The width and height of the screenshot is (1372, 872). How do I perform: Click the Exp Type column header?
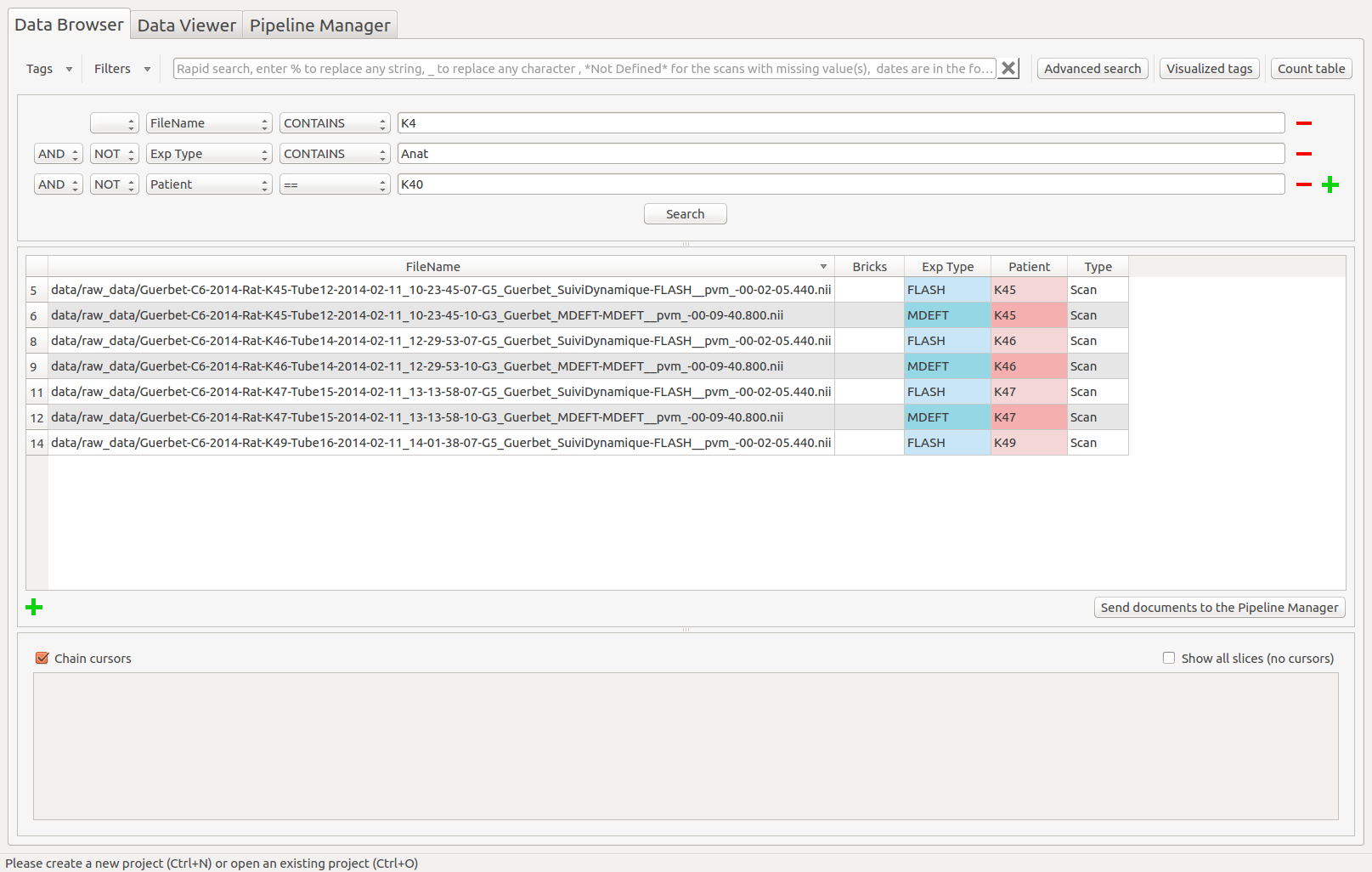(948, 267)
